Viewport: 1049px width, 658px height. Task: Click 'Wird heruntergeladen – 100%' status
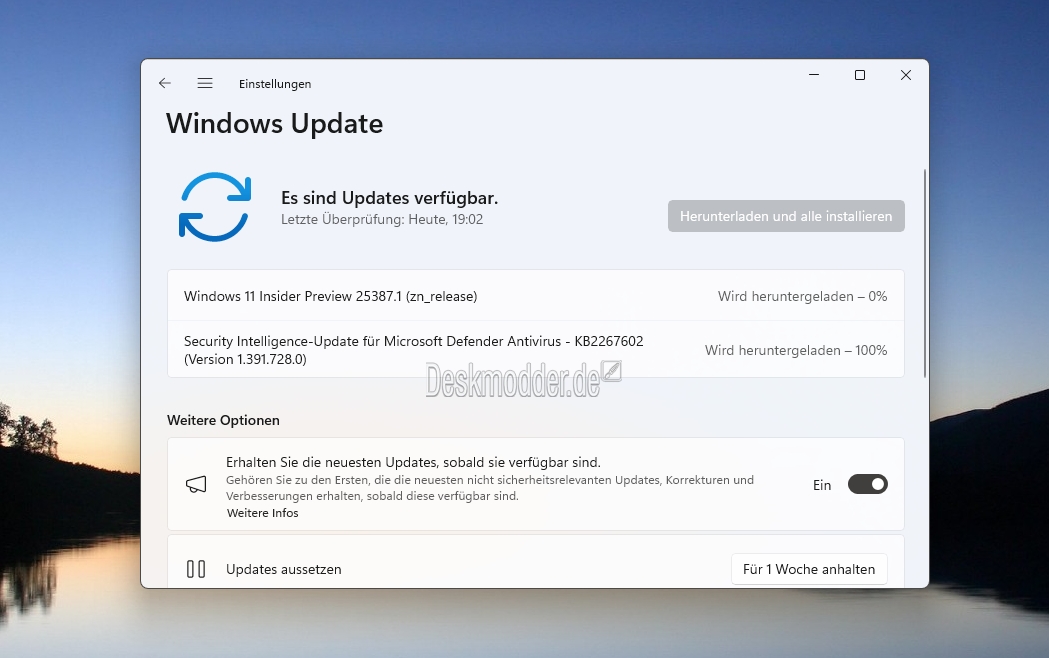(x=796, y=350)
